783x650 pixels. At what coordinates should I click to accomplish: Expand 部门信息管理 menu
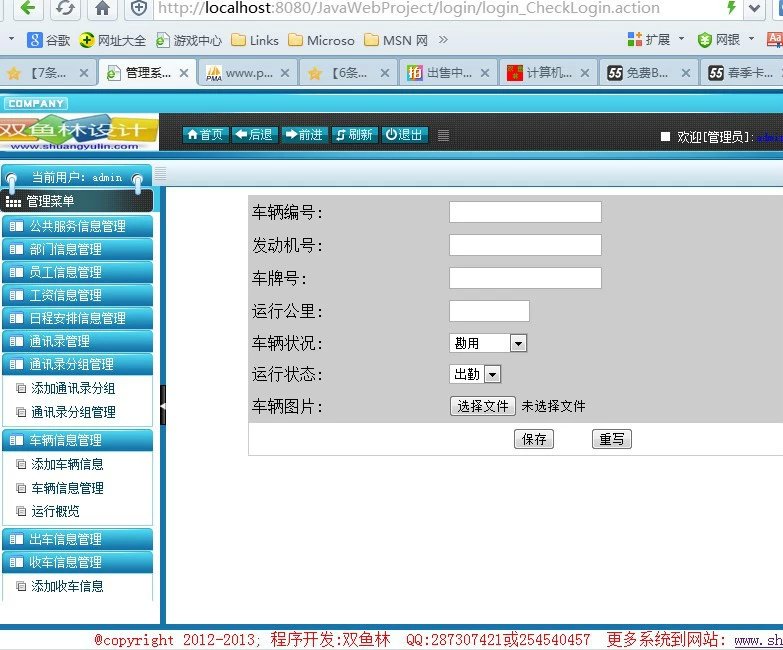pyautogui.click(x=77, y=249)
